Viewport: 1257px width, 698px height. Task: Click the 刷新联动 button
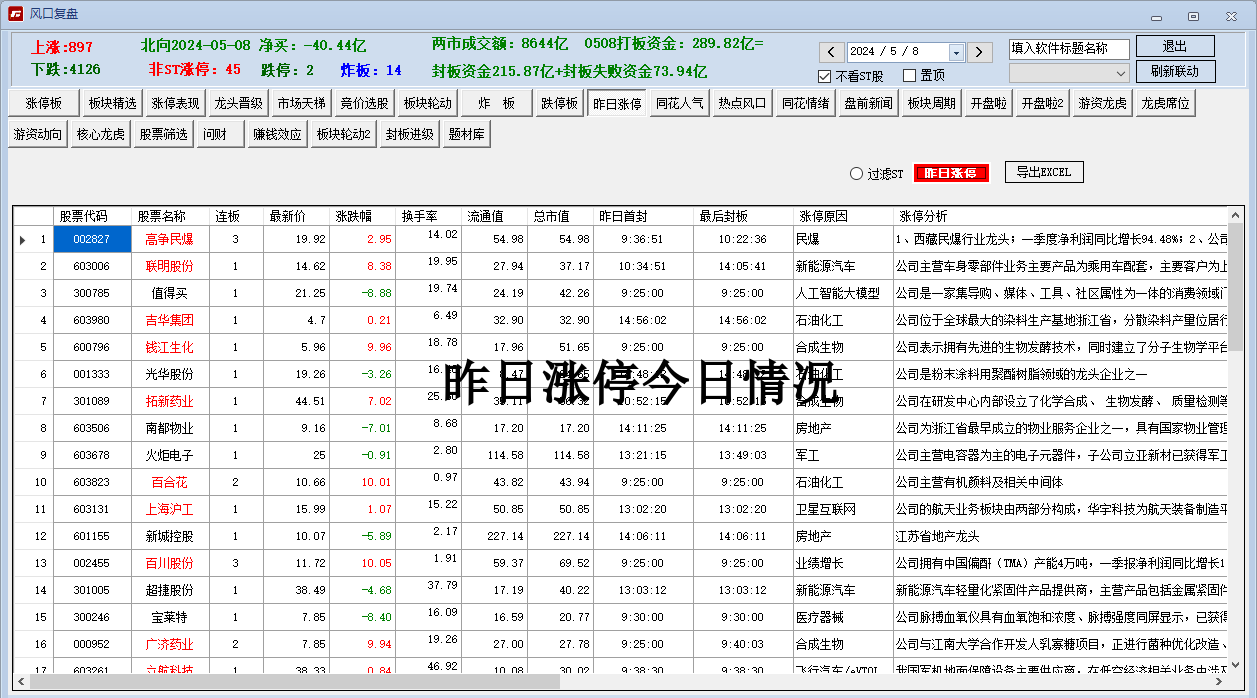click(x=1175, y=72)
